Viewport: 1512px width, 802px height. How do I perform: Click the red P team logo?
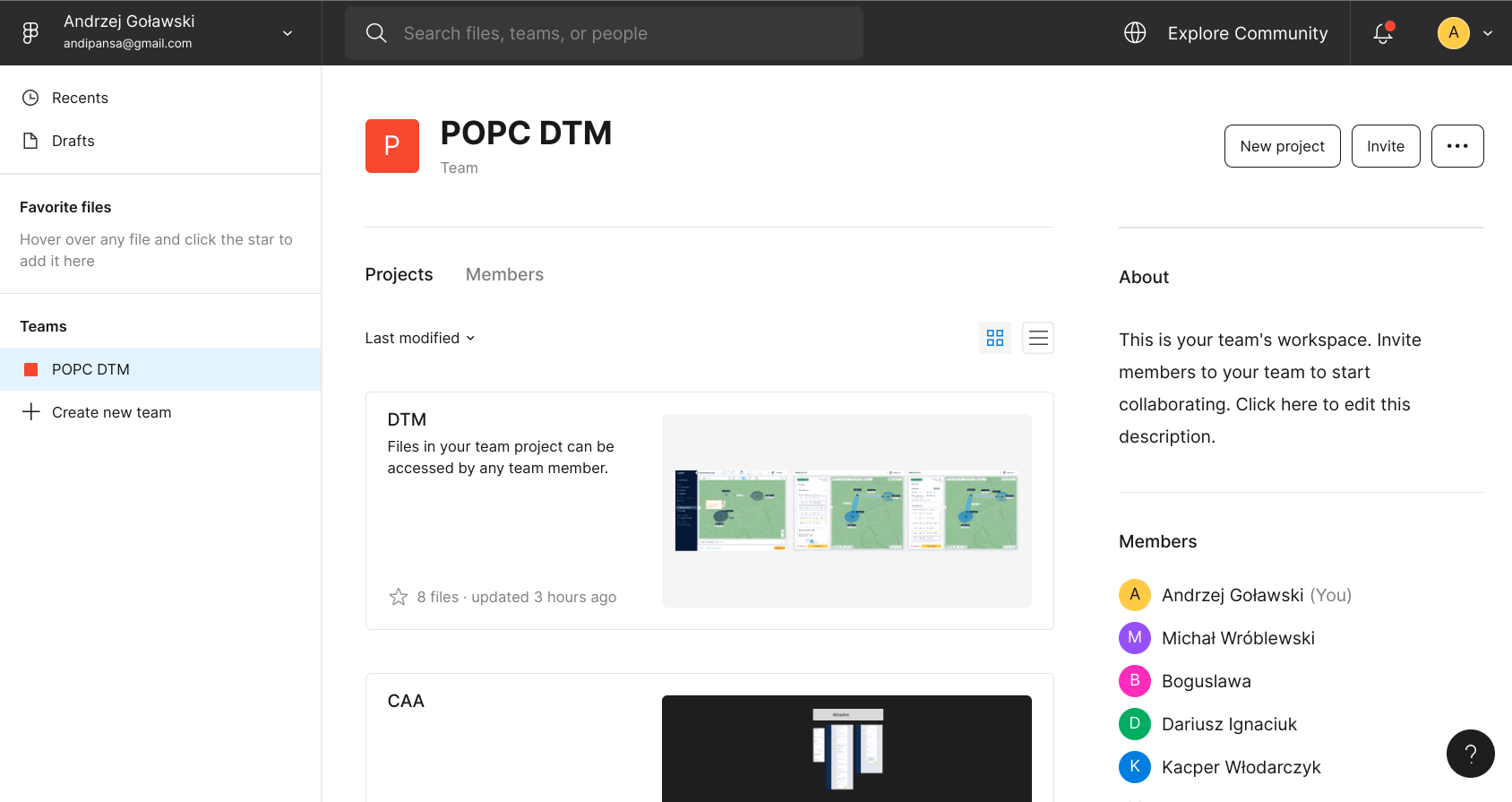tap(392, 146)
